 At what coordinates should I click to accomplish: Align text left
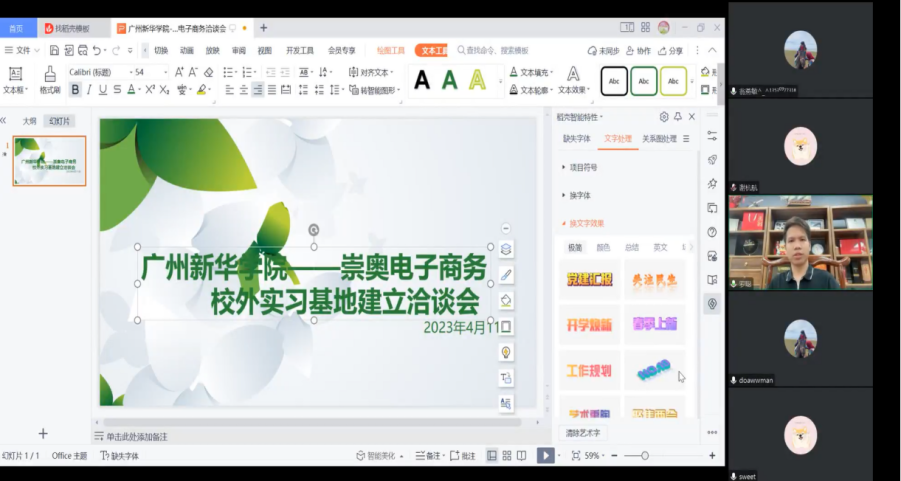click(229, 90)
